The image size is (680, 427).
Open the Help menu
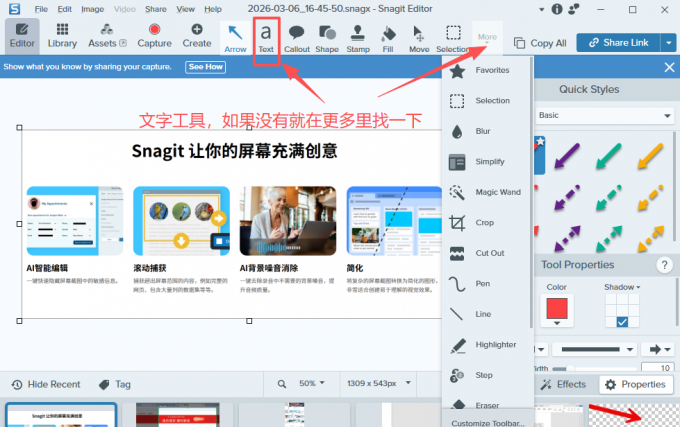[213, 9]
